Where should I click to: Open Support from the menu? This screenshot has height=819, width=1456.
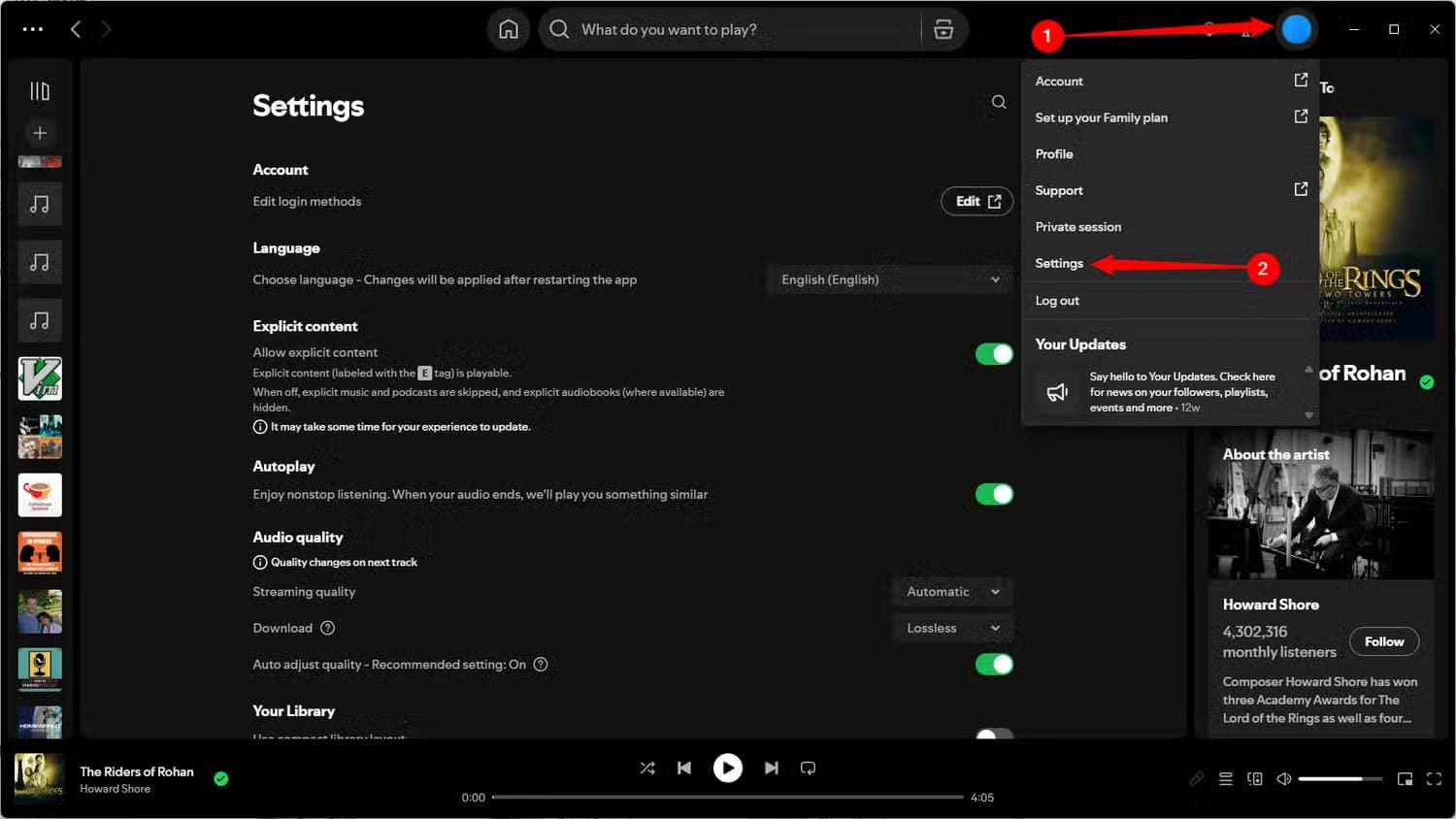(1171, 190)
